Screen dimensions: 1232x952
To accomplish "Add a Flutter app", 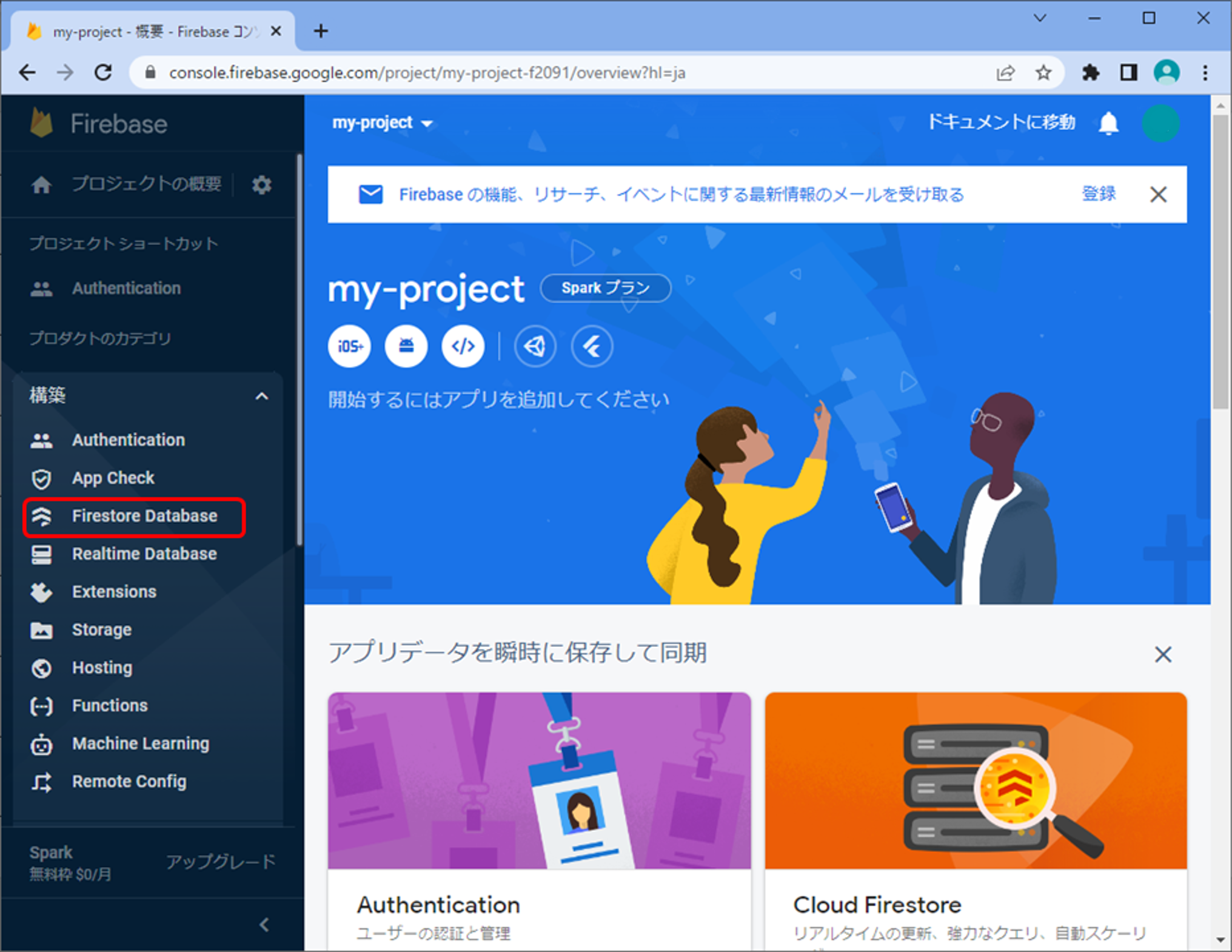I will point(592,346).
